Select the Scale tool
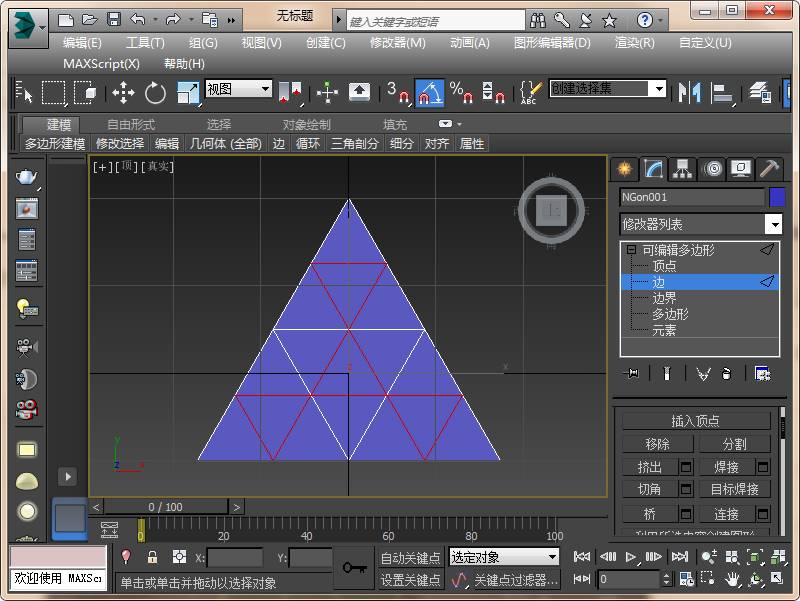The height and width of the screenshot is (601, 800). (188, 93)
